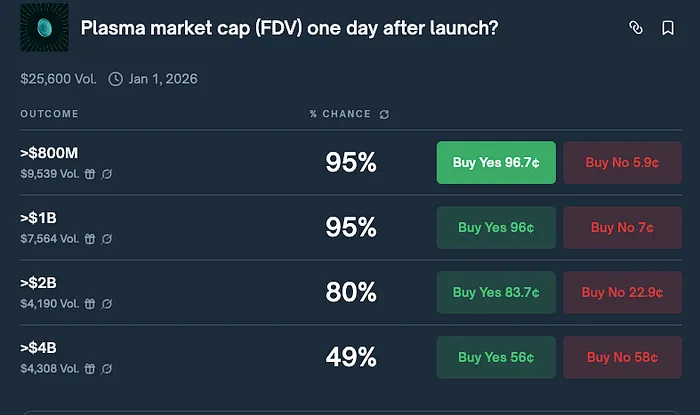Expand the >$4B outcome row
This screenshot has width=700, height=415.
click(x=351, y=357)
